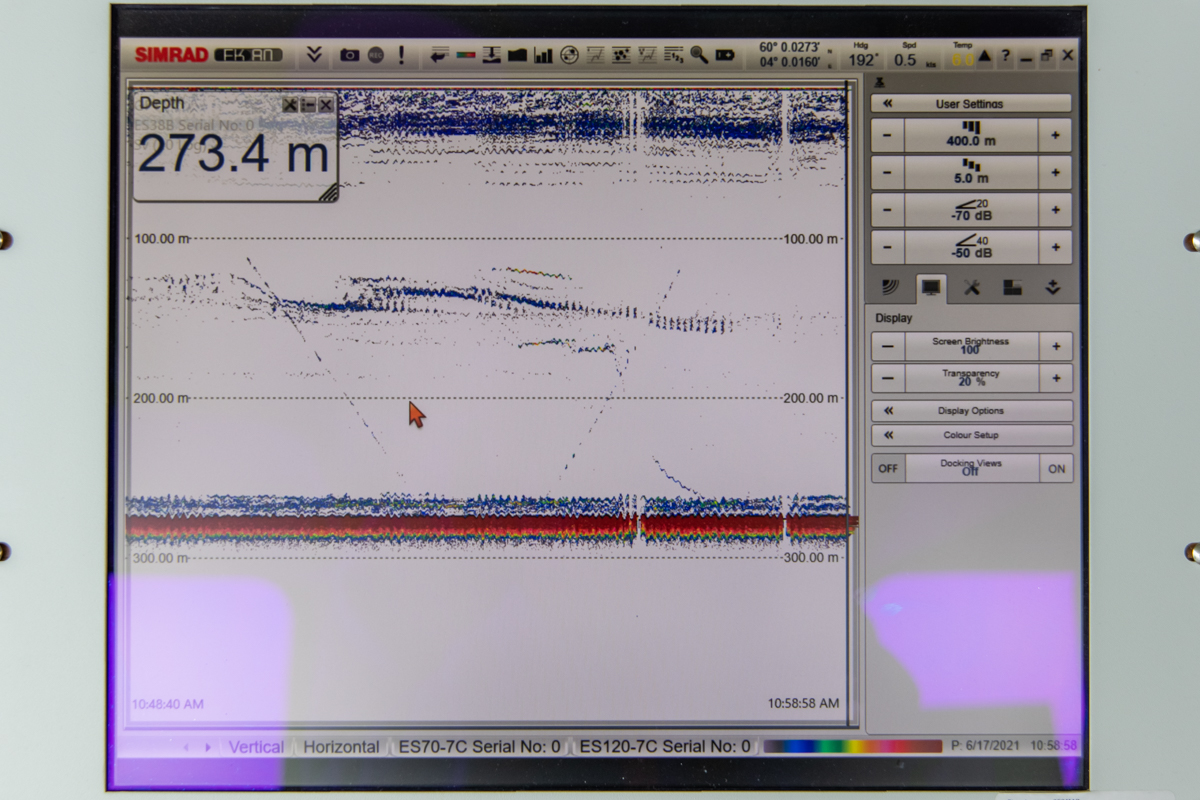Image resolution: width=1200 pixels, height=800 pixels.
Task: Expand the Colour Setup panel
Action: coord(971,435)
